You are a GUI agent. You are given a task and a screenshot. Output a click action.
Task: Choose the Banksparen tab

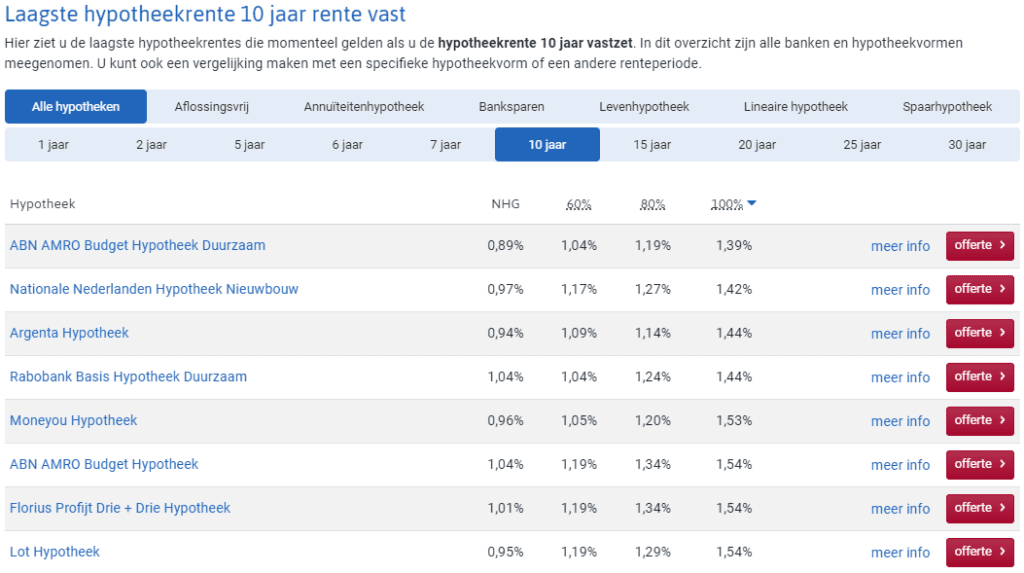511,106
